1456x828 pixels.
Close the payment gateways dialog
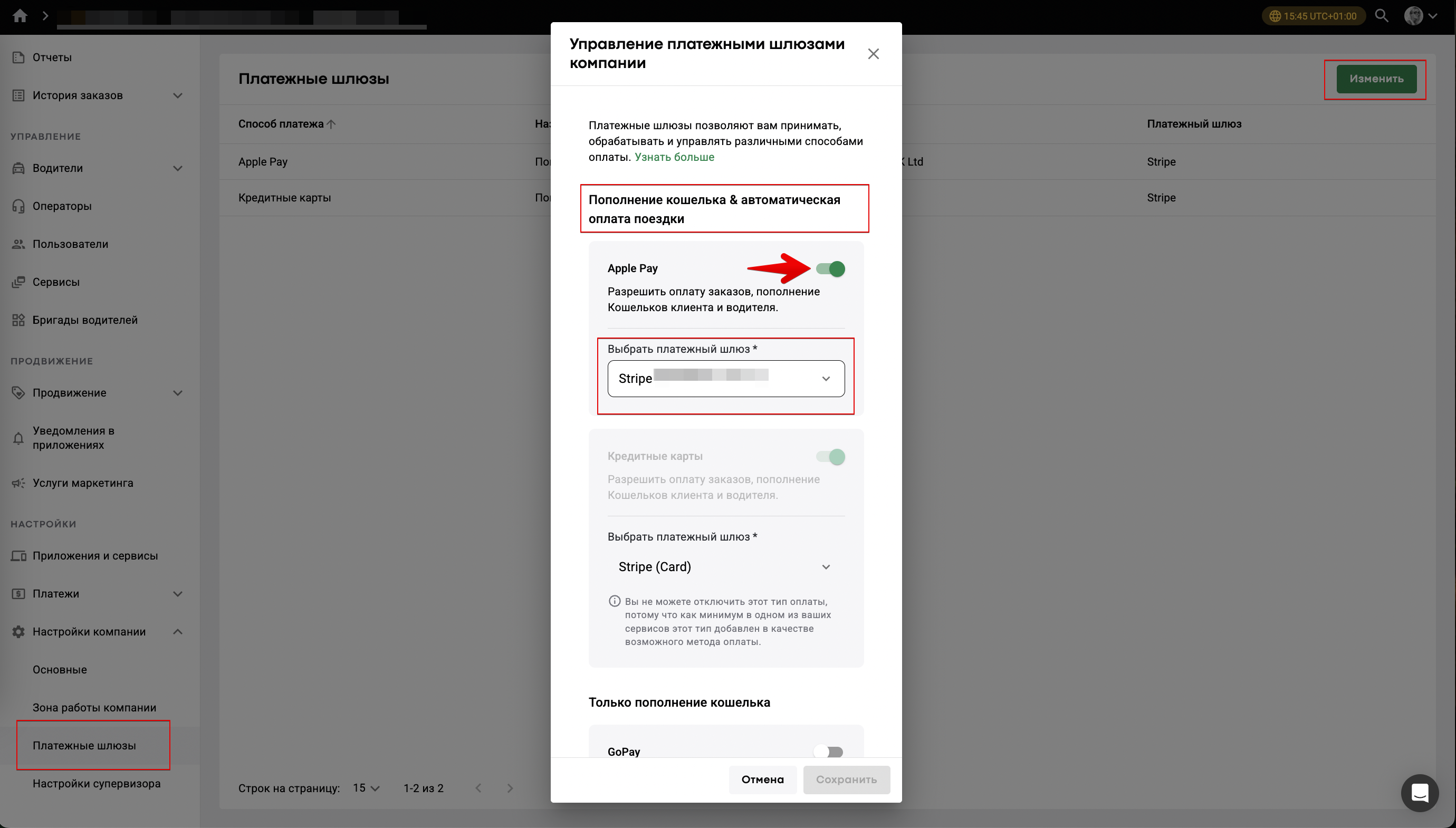873,54
